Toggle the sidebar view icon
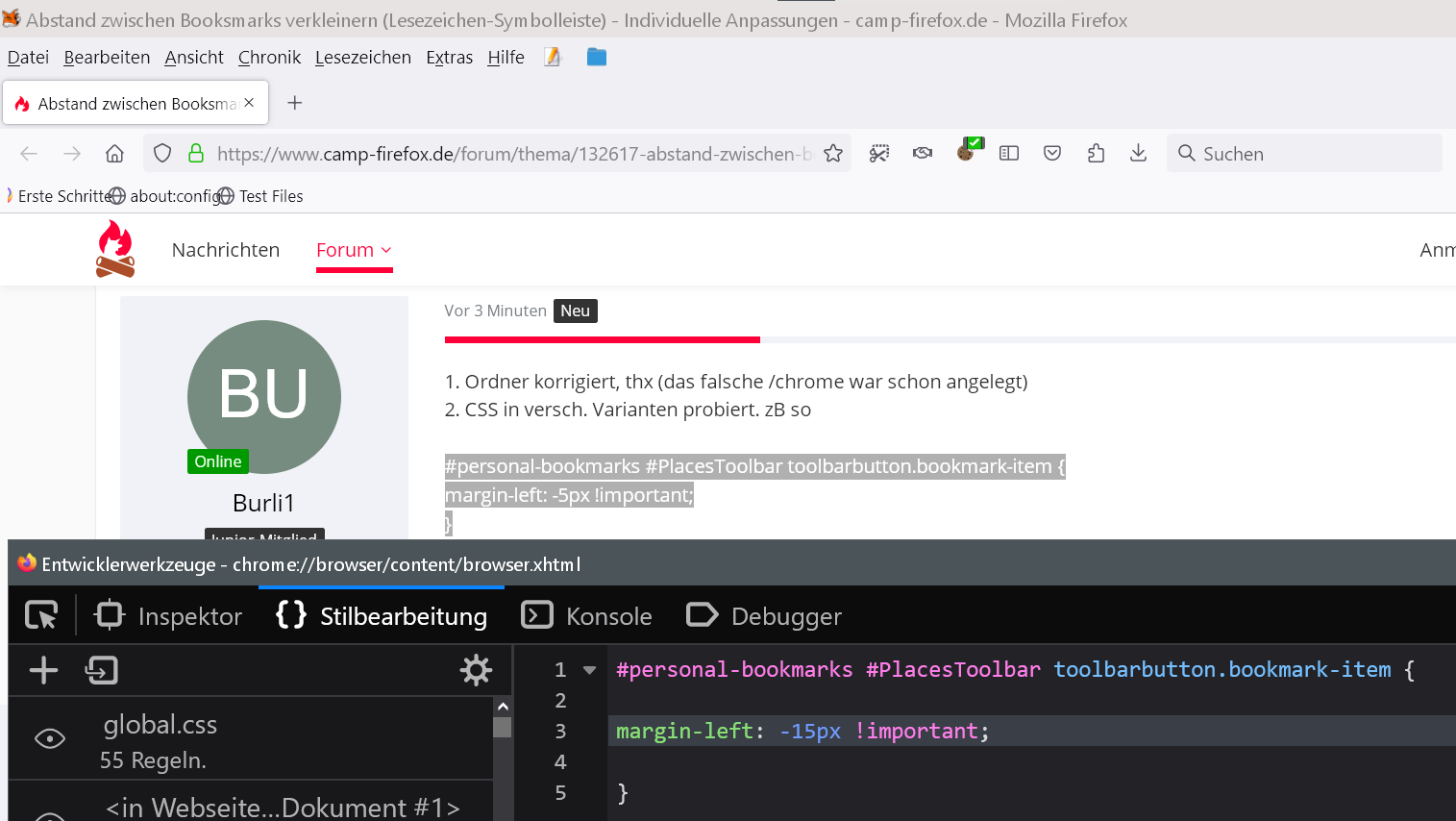 click(x=1009, y=154)
